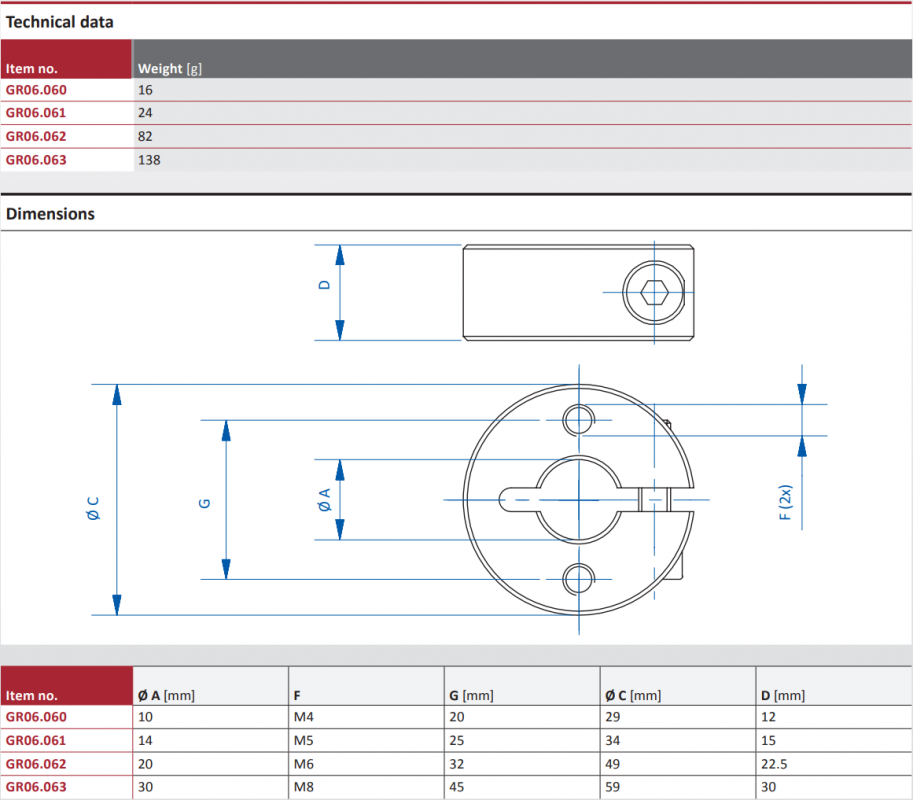Viewport: 913px width, 800px height.
Task: Click the "Ø C" dimension label in the drawing
Action: point(93,508)
